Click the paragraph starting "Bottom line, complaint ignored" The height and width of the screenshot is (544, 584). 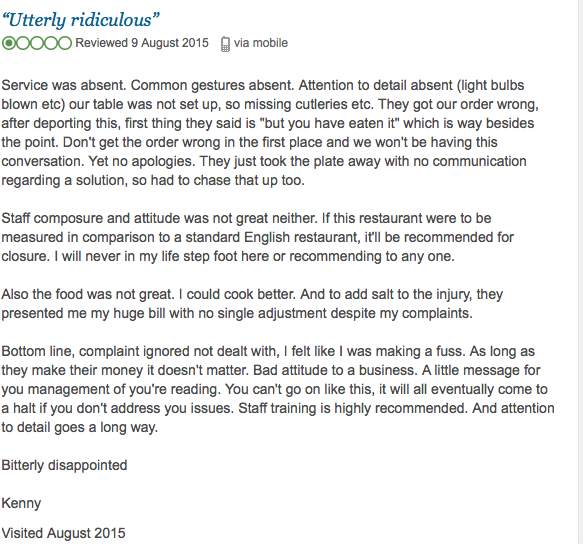[278, 389]
